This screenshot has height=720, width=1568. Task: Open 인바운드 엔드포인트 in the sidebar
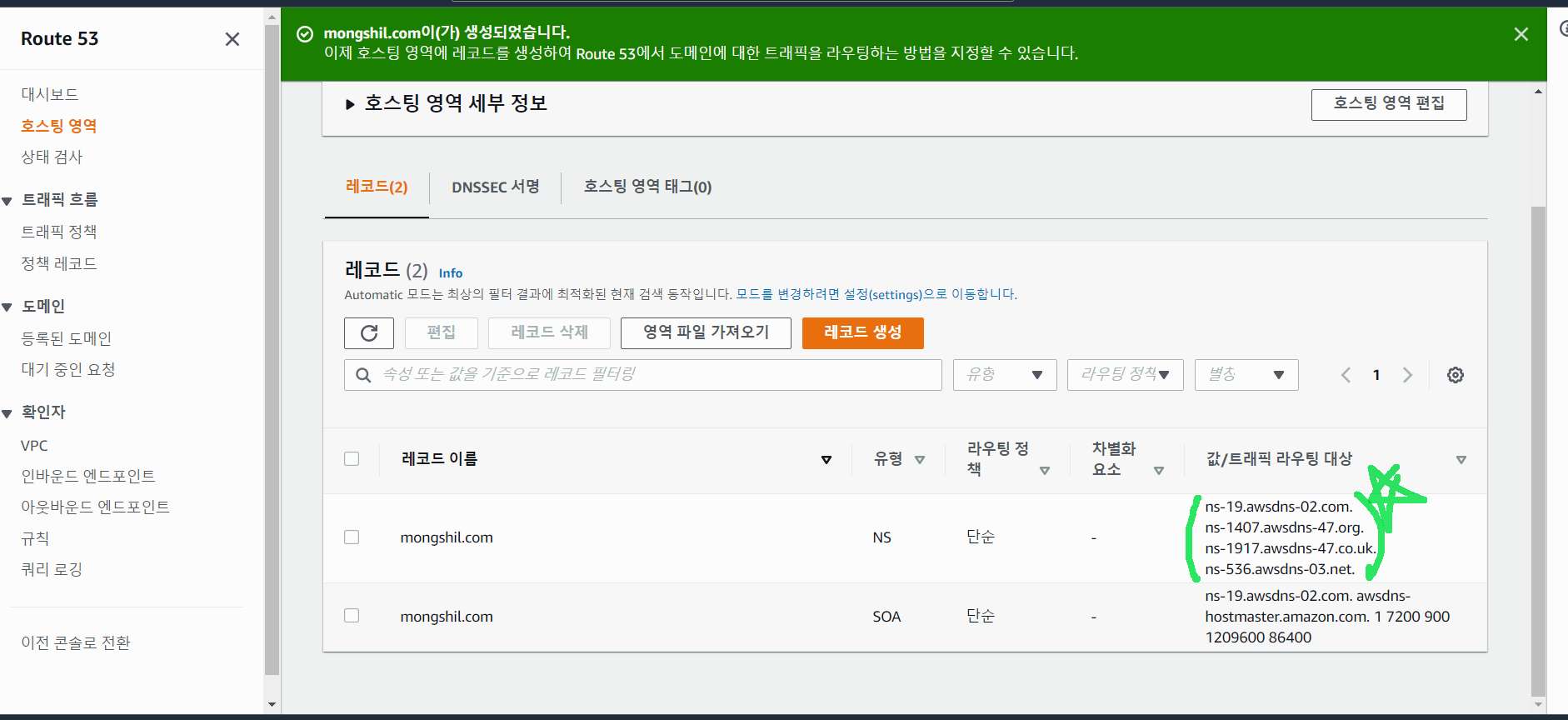[88, 476]
